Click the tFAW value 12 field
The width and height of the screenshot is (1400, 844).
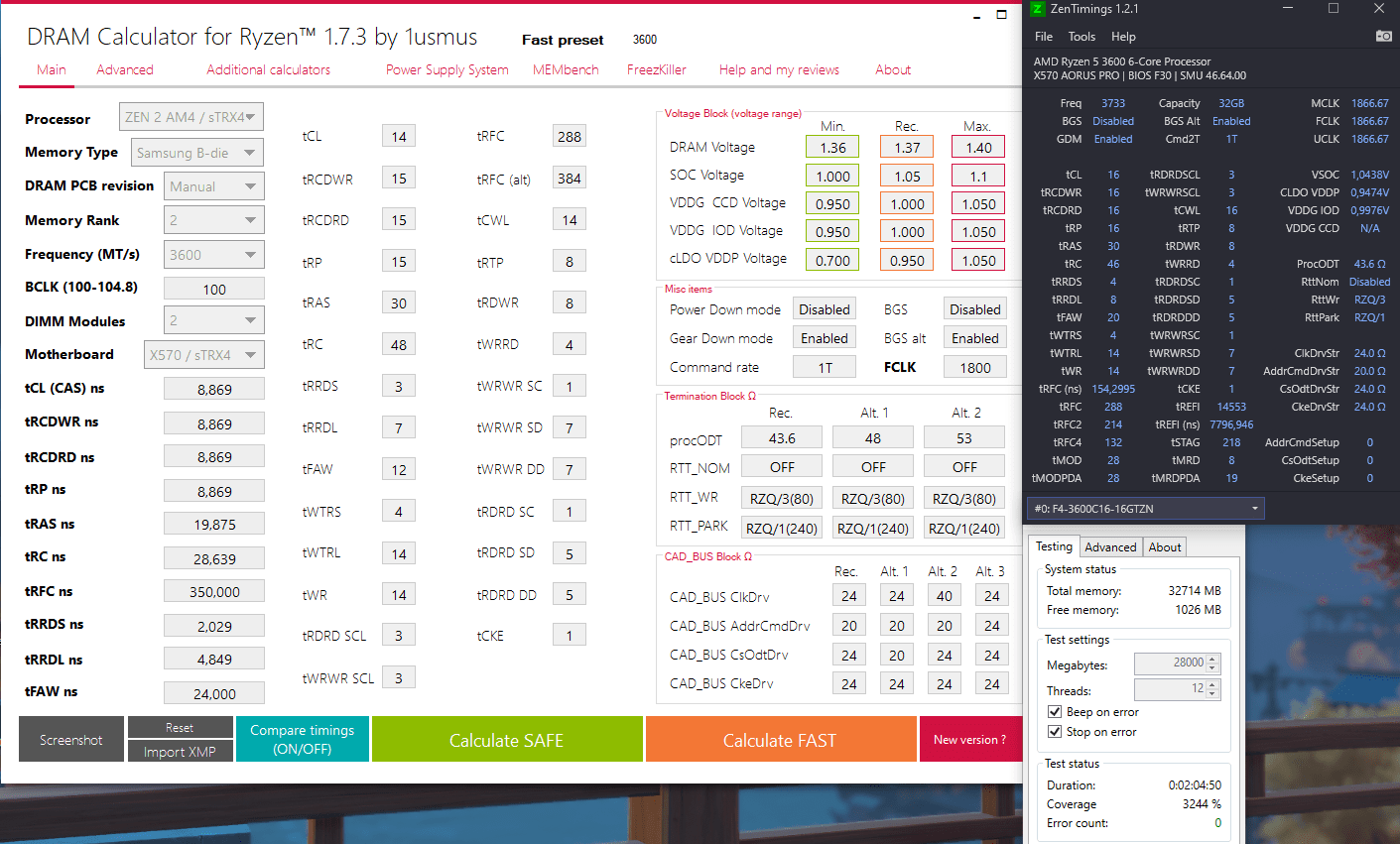tap(399, 470)
